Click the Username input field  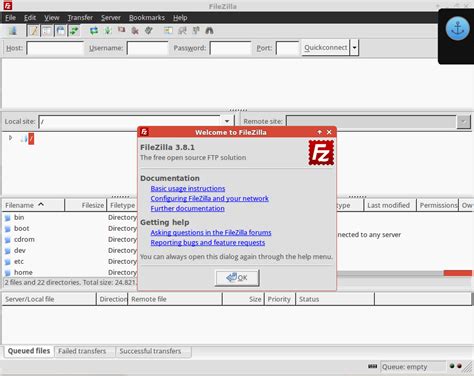(x=147, y=48)
